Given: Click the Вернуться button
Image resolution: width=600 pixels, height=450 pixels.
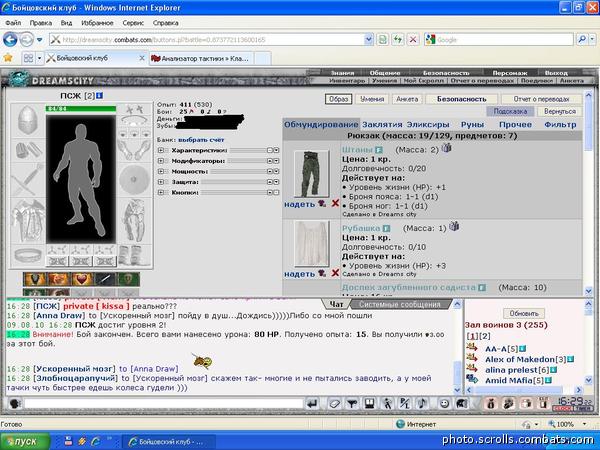Looking at the screenshot, I should [560, 111].
